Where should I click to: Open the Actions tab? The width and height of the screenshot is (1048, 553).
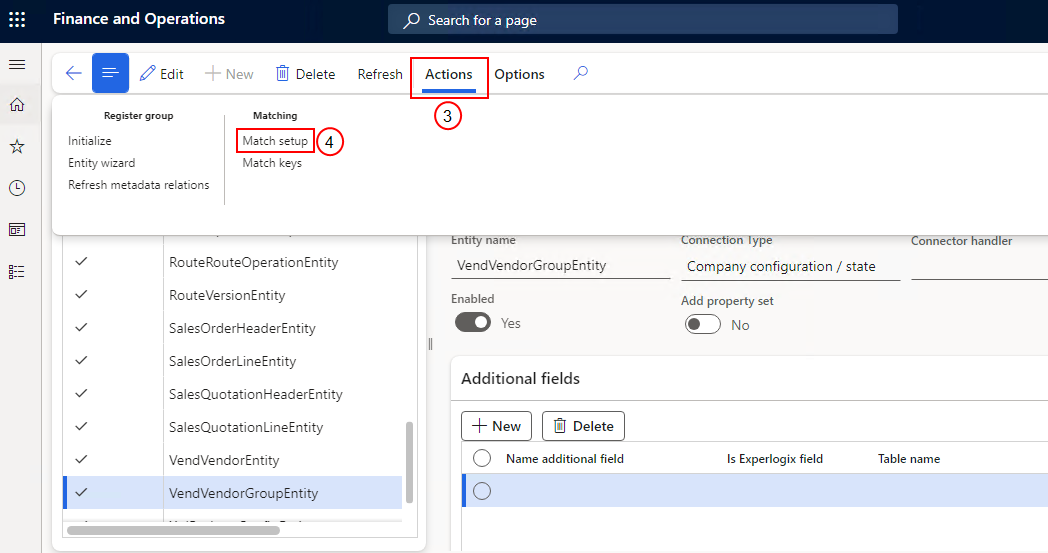pos(448,74)
